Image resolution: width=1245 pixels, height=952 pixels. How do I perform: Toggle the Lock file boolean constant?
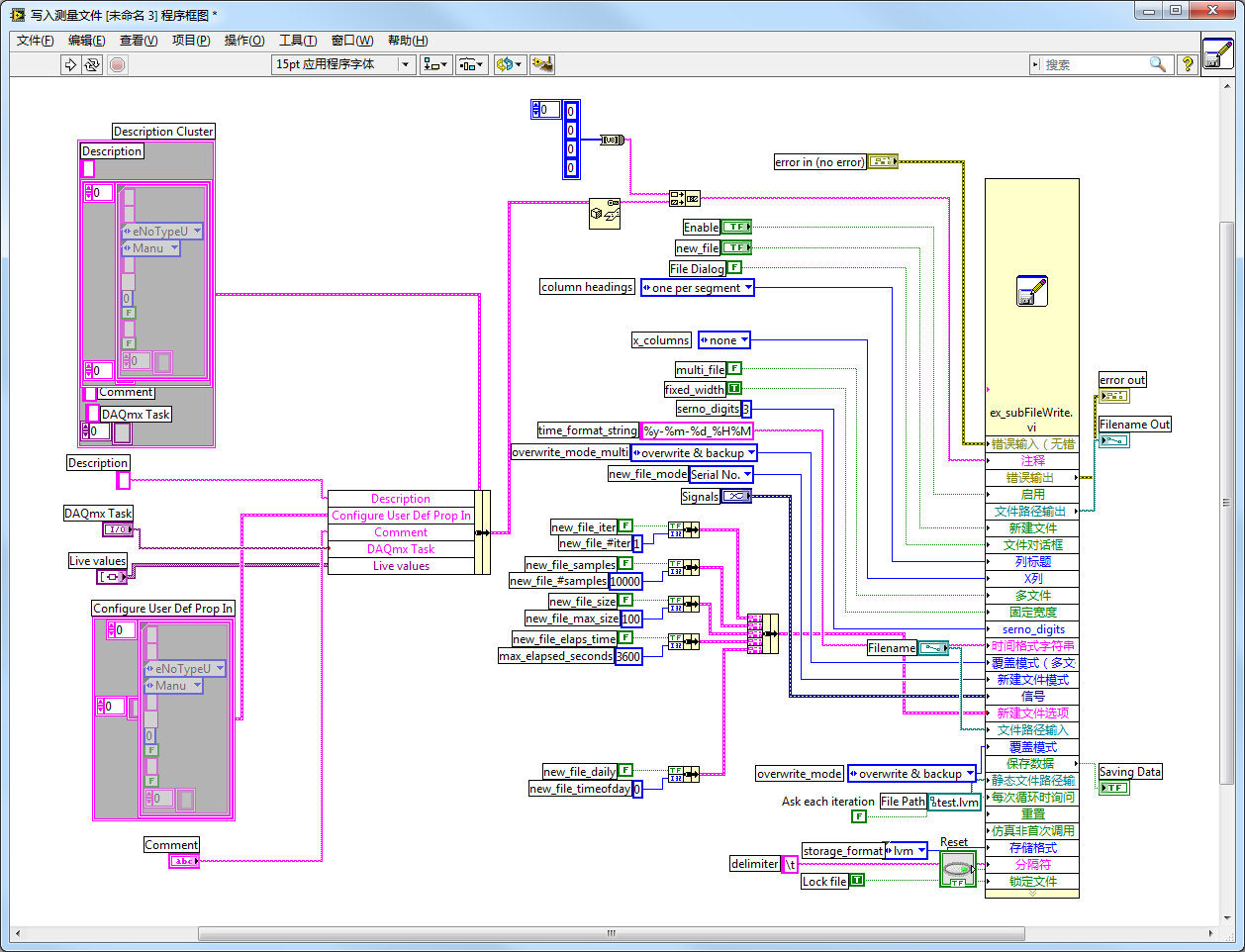pyautogui.click(x=857, y=881)
